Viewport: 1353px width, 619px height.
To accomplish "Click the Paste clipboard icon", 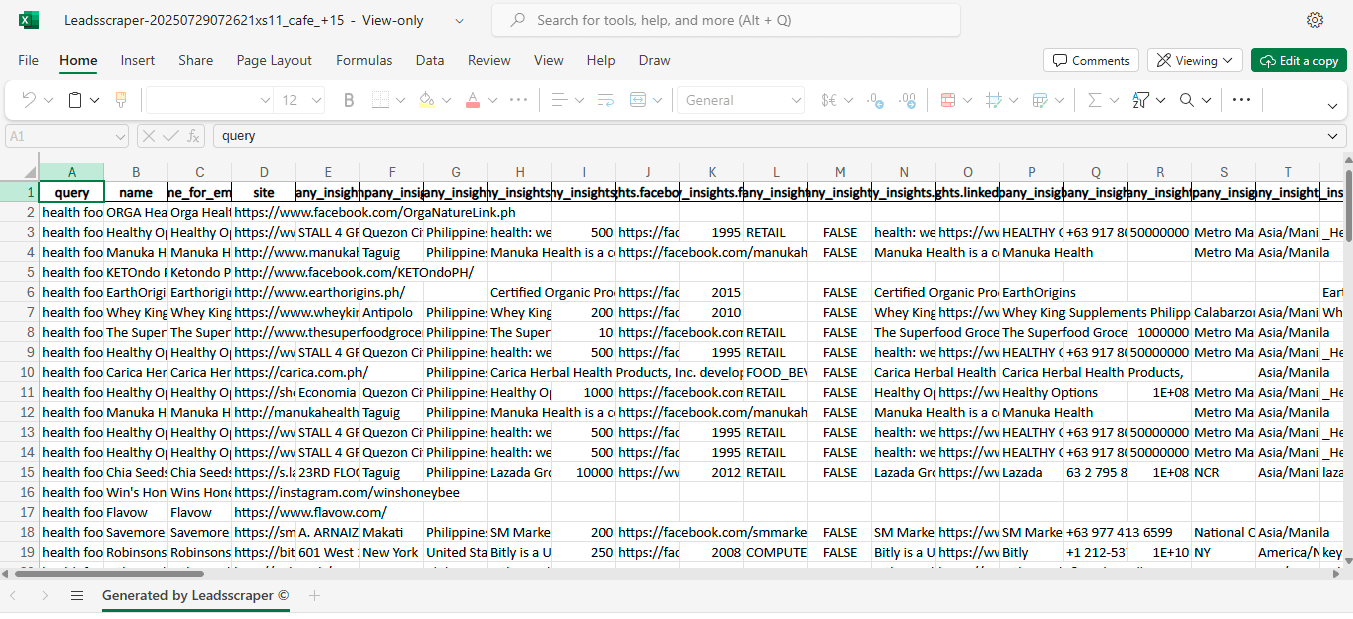I will coord(75,100).
